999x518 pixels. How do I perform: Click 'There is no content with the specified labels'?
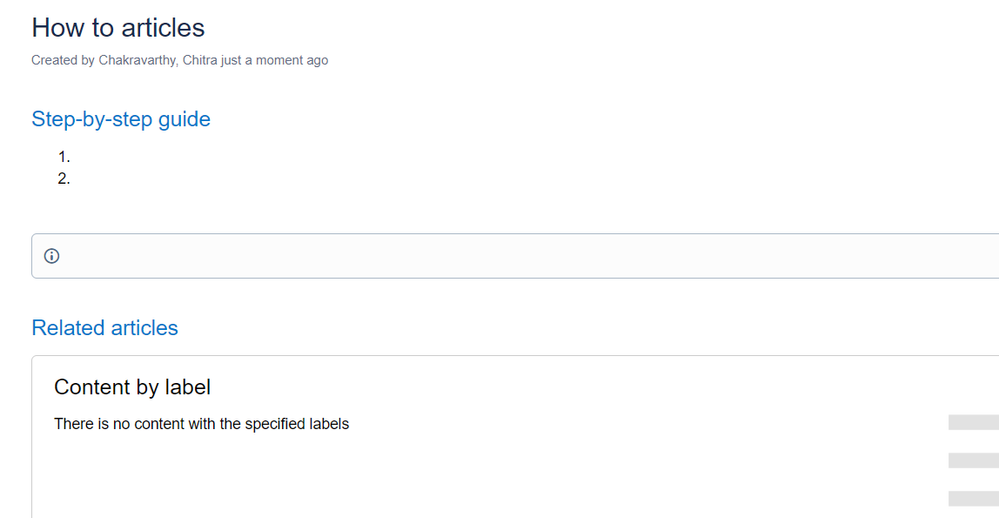[x=202, y=424]
